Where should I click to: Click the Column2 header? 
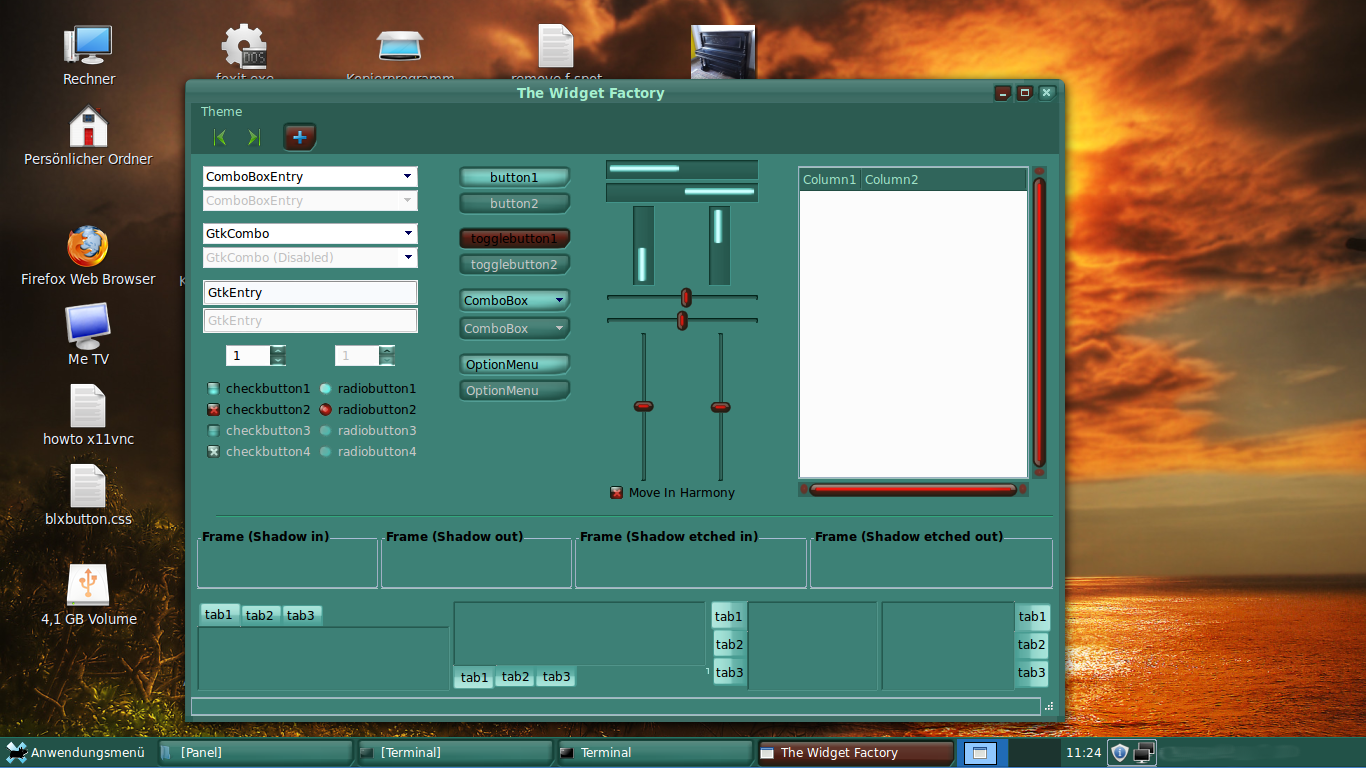[944, 179]
